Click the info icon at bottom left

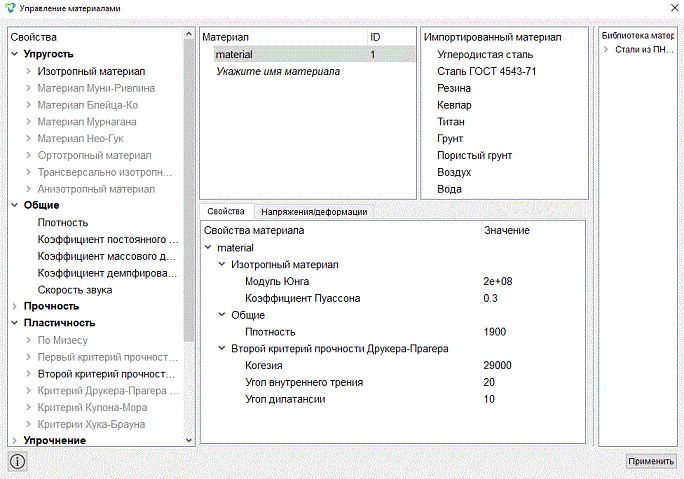[x=17, y=462]
